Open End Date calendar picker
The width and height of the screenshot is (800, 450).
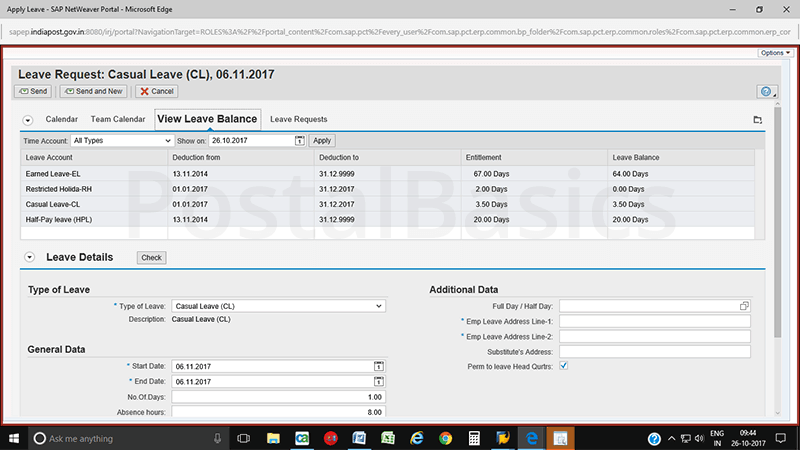pos(379,382)
